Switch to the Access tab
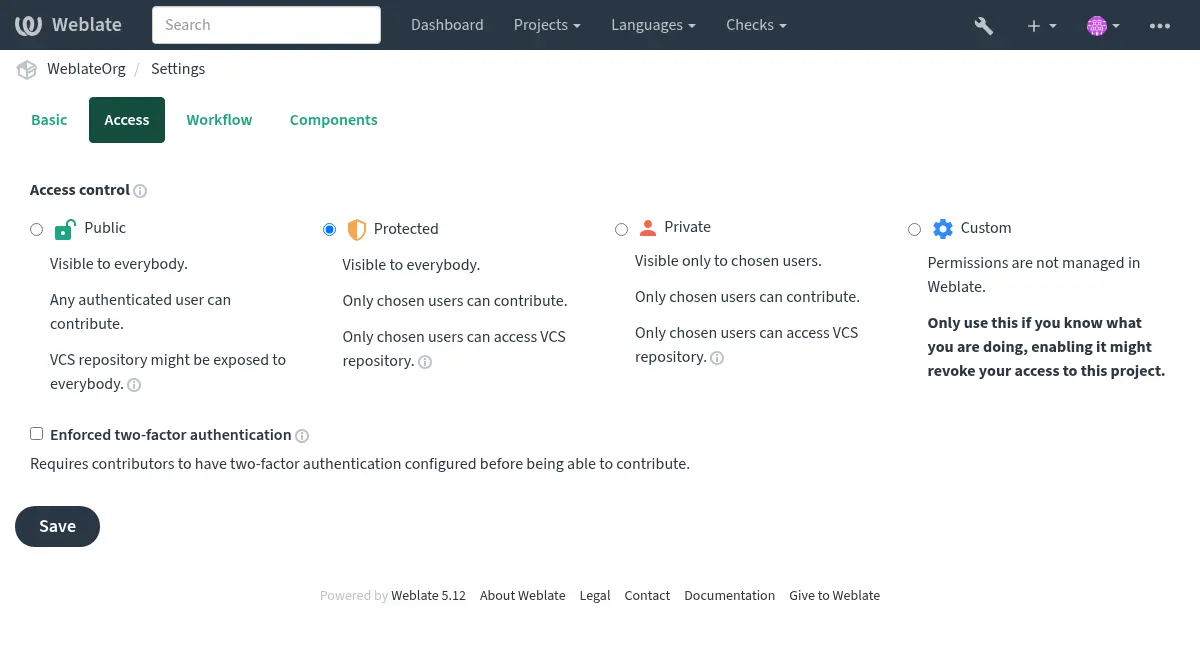Screen dimensions: 1200x655 click(127, 120)
